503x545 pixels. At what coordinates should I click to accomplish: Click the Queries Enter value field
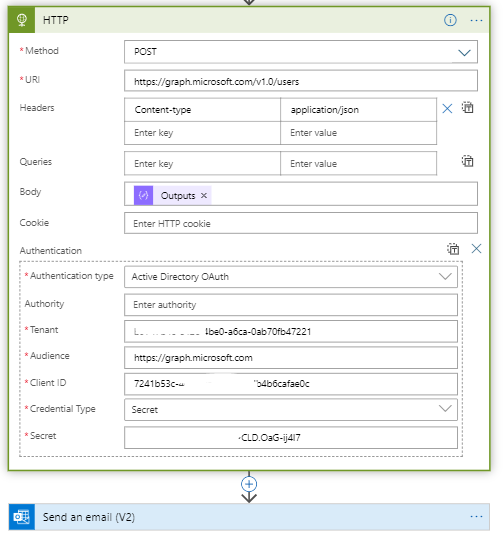pos(358,163)
